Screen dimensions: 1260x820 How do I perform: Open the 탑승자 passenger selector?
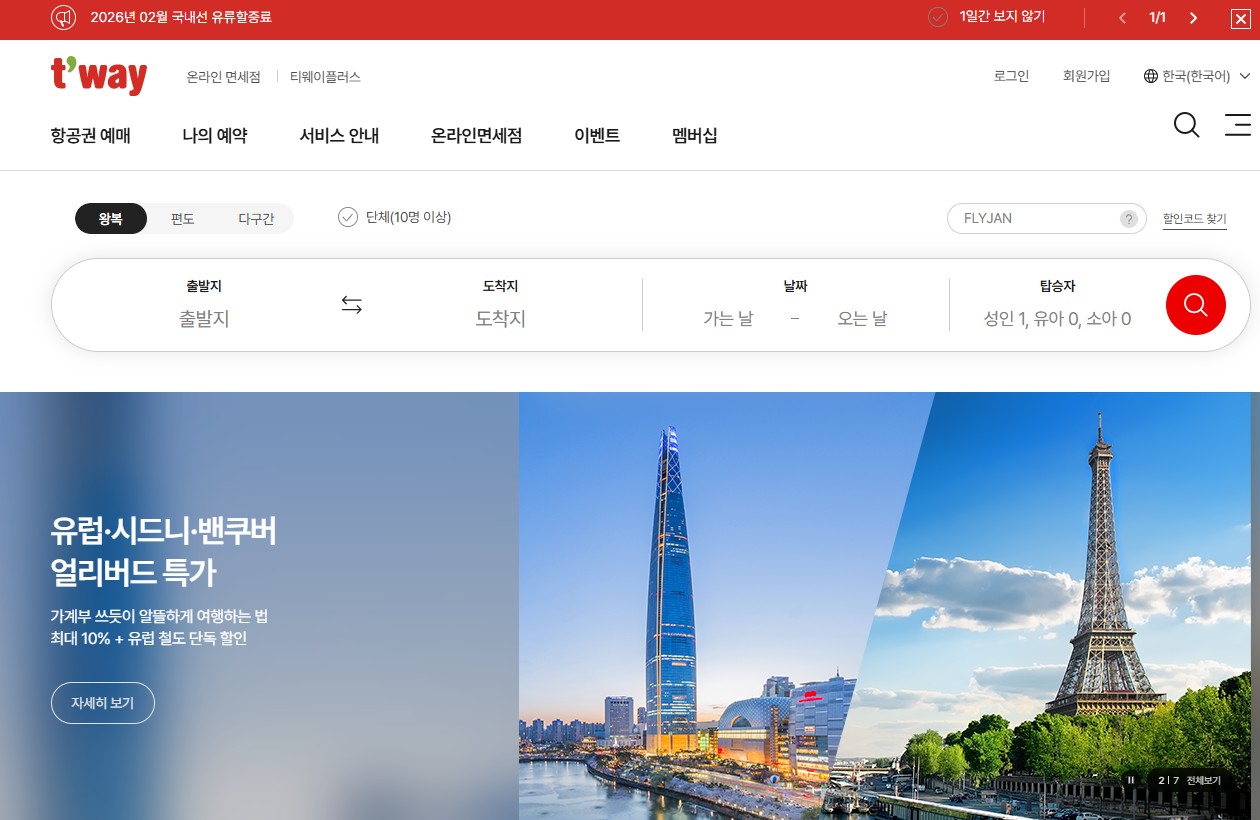[x=1056, y=318]
